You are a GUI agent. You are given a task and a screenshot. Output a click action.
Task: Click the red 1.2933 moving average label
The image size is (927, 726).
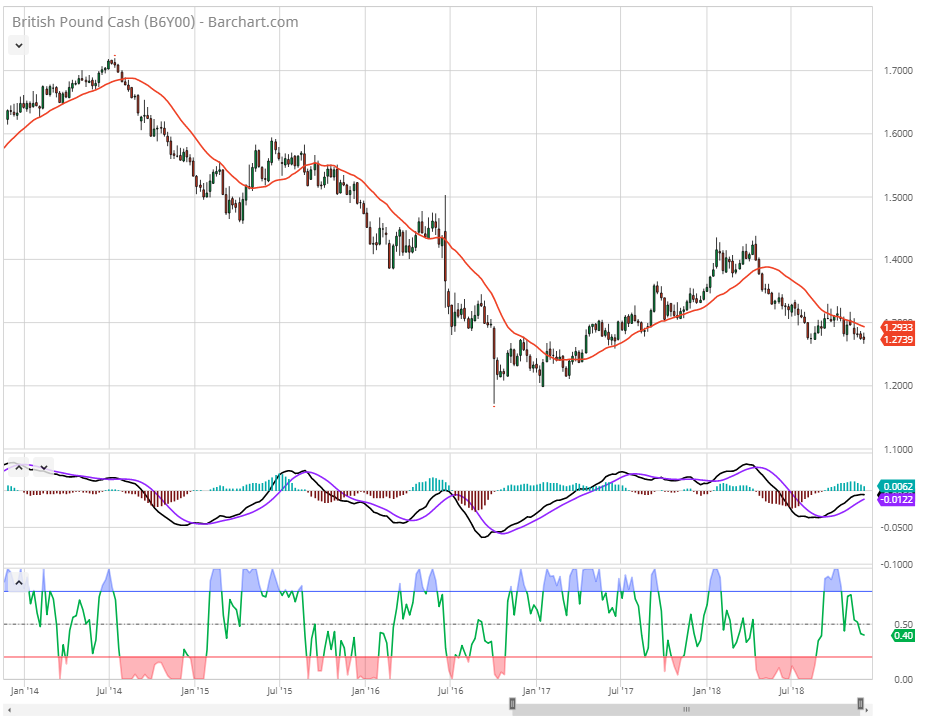tap(898, 327)
